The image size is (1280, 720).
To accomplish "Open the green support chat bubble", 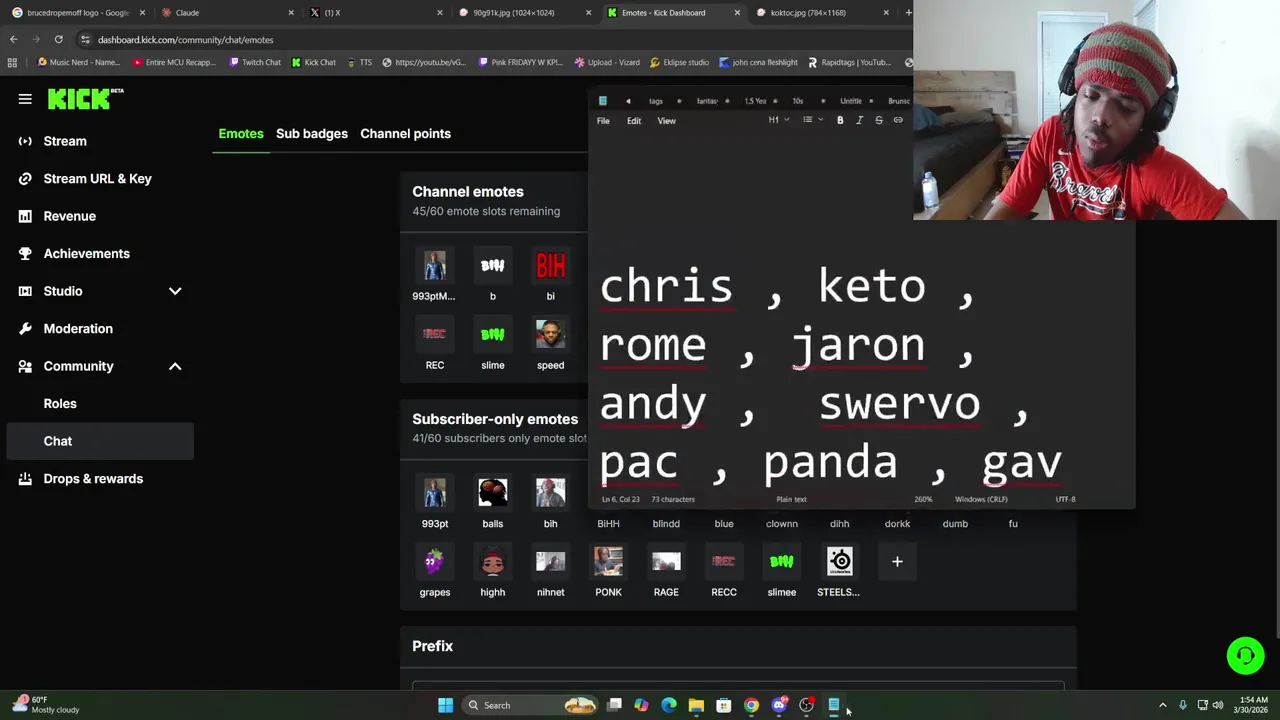I will coord(1245,656).
